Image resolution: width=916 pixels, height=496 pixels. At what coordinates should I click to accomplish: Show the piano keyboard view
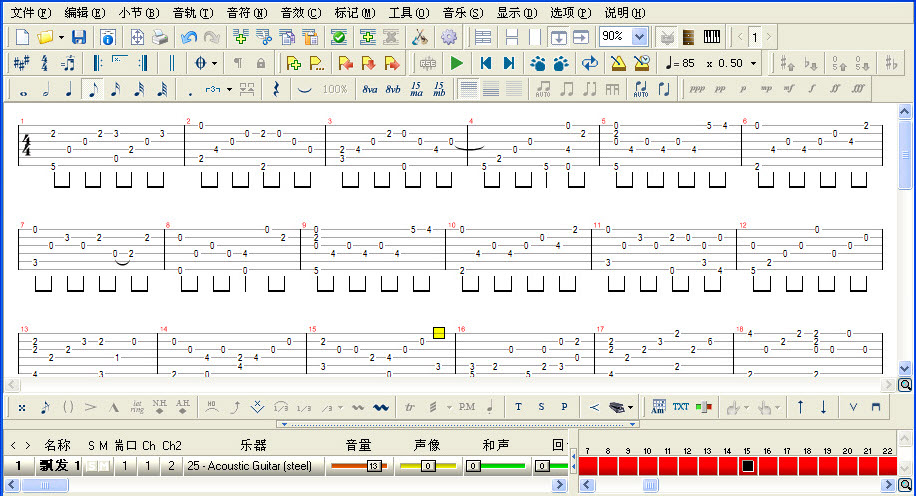[712, 37]
